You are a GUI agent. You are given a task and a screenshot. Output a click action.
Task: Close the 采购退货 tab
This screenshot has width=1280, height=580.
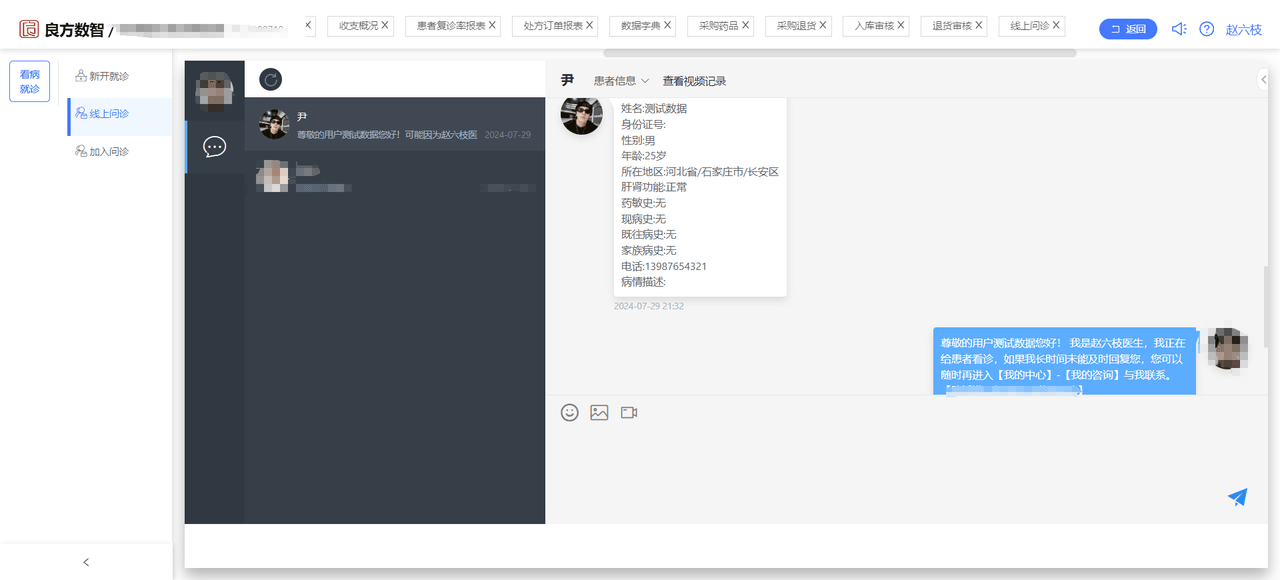point(824,25)
